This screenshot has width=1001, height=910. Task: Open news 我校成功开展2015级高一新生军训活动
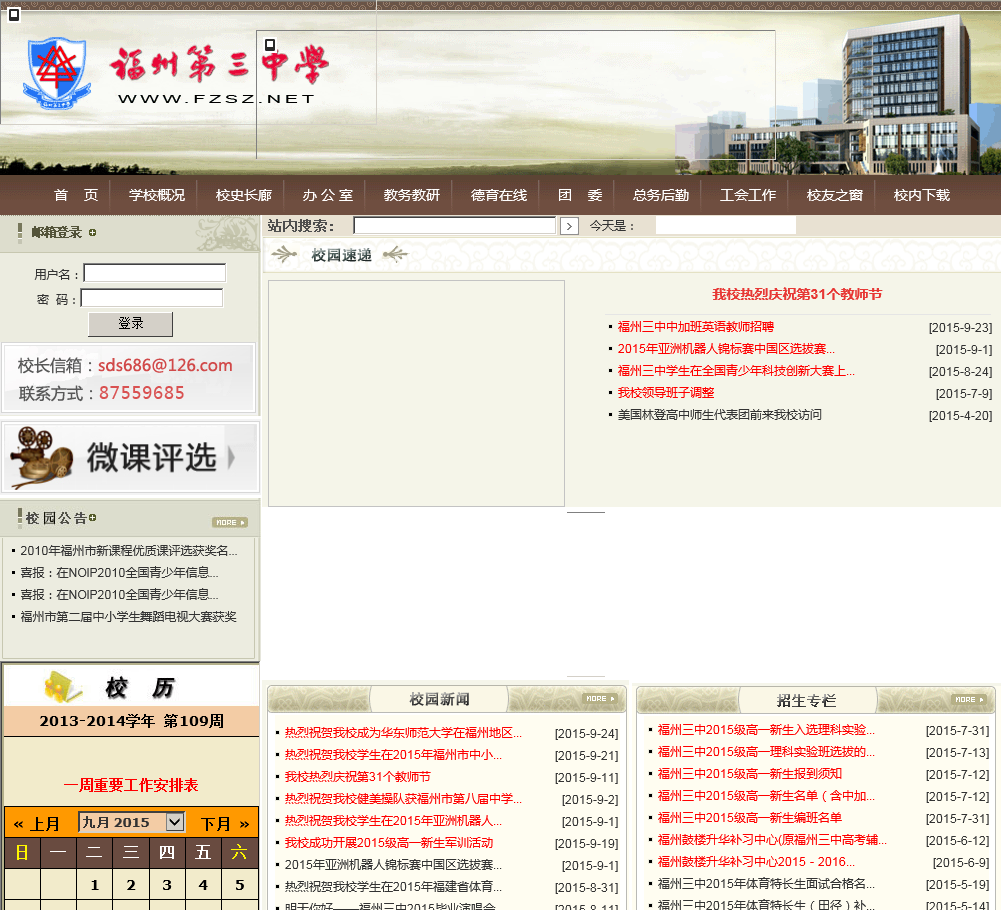389,843
